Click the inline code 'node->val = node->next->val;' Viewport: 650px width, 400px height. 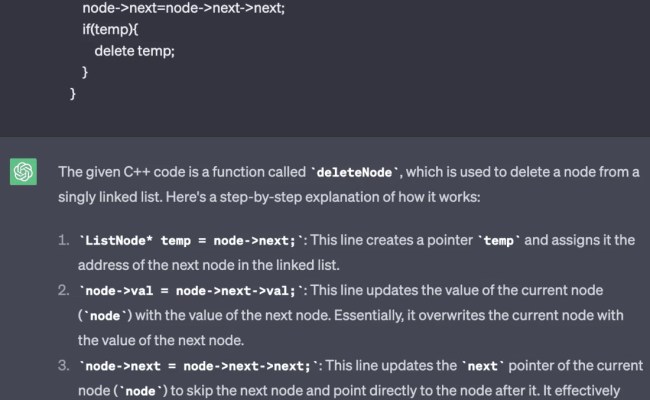(x=190, y=291)
